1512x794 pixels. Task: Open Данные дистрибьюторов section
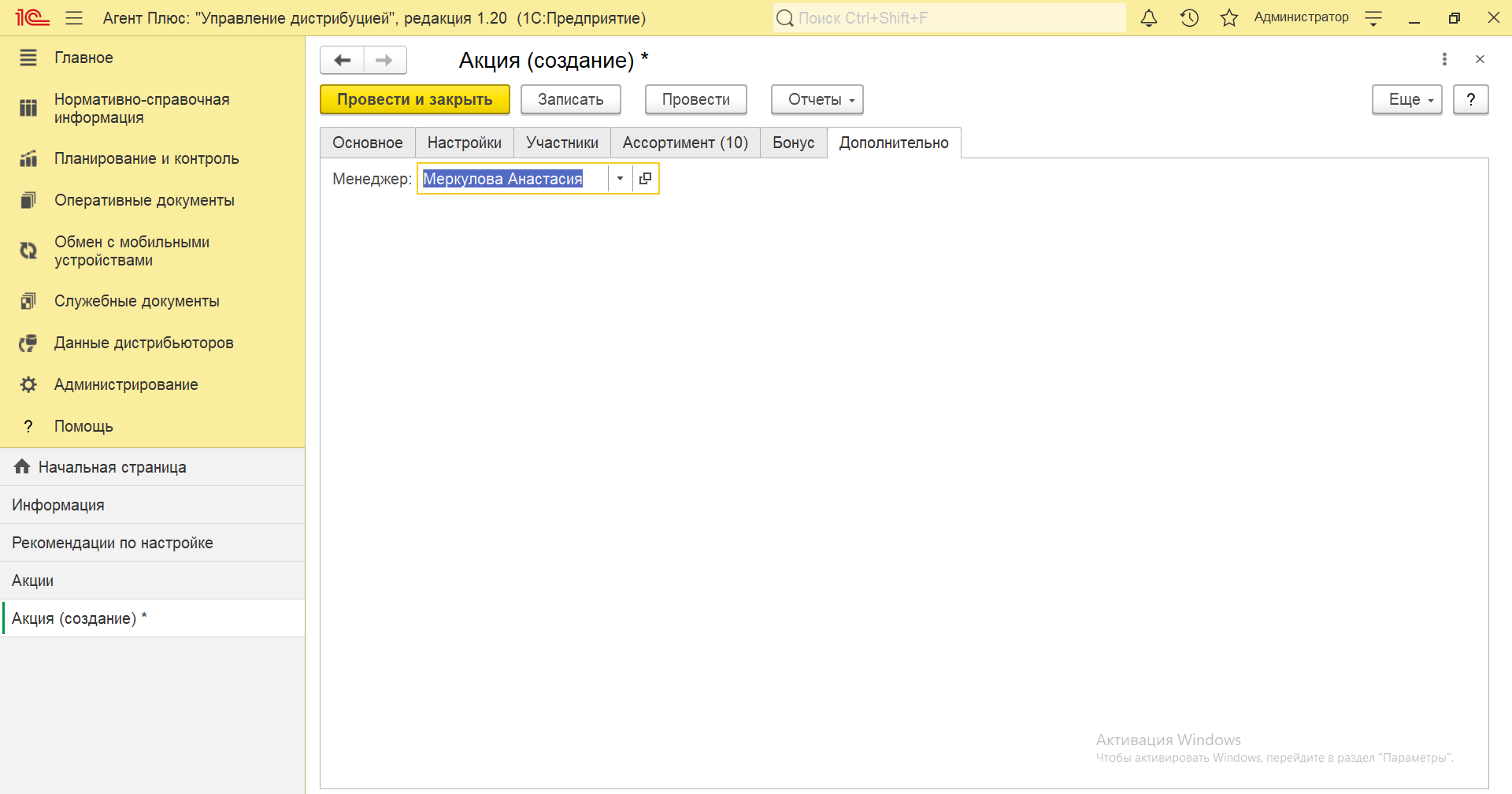[144, 343]
